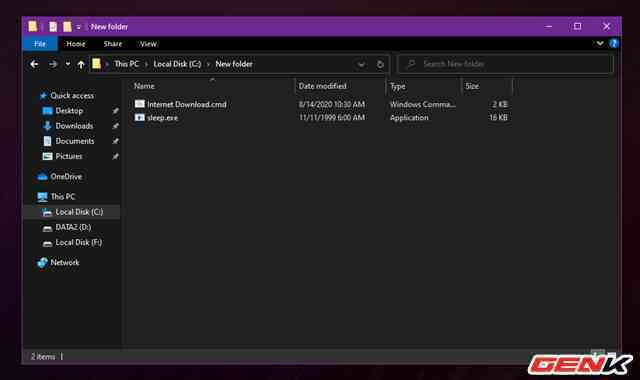The width and height of the screenshot is (640, 380).
Task: Sort files by Type column
Action: point(398,86)
